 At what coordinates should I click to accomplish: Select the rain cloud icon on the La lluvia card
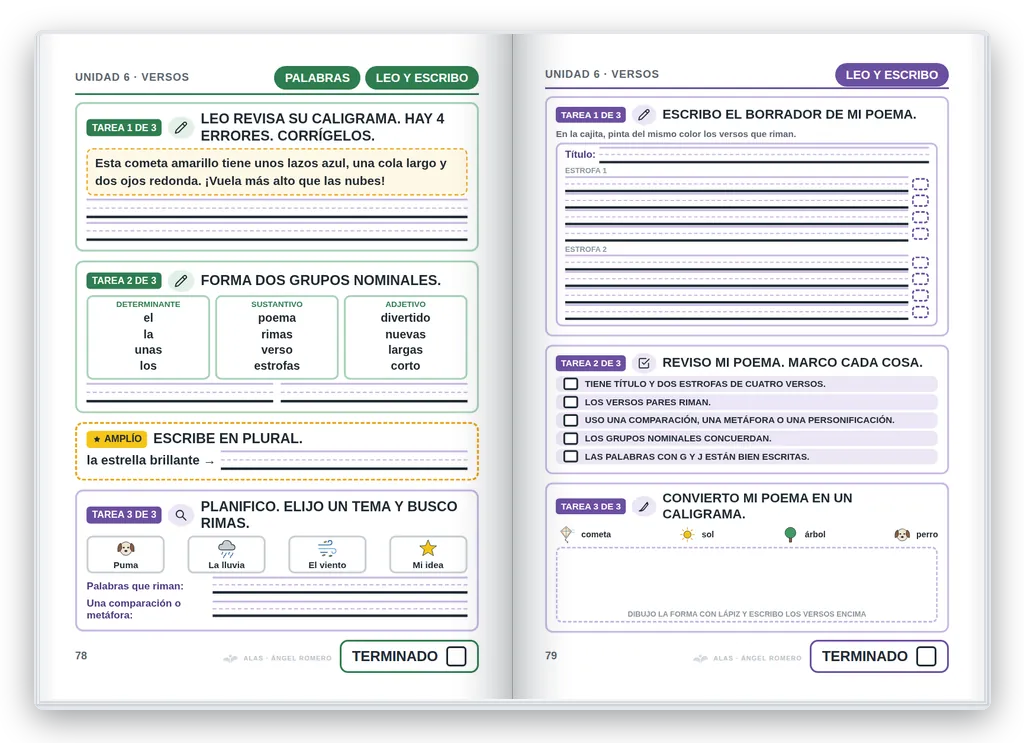point(227,548)
